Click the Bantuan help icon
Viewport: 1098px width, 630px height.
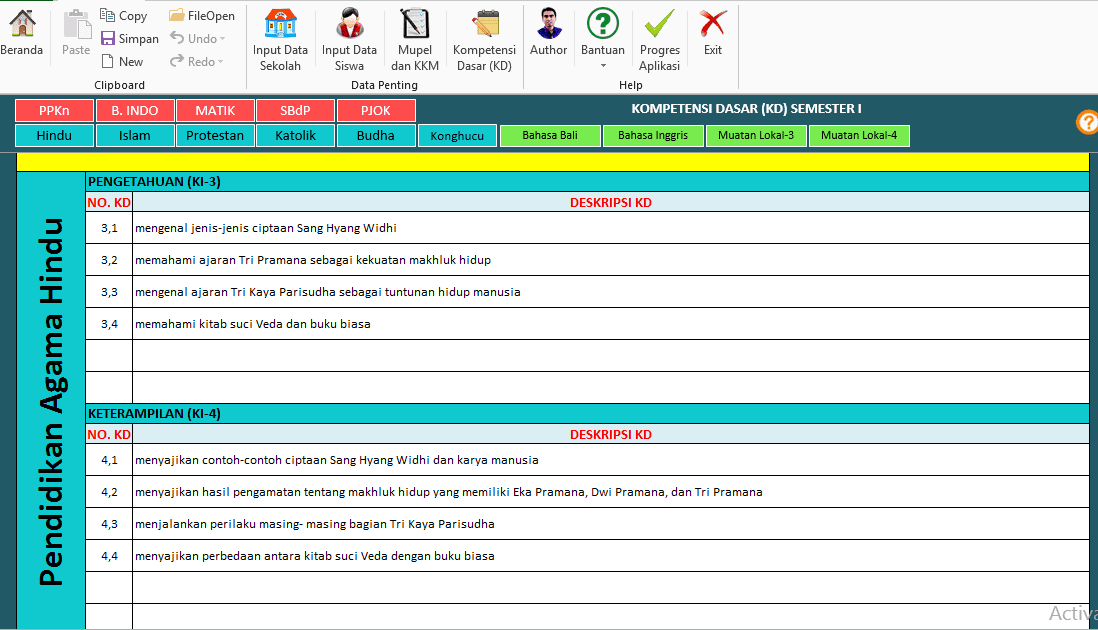602,23
